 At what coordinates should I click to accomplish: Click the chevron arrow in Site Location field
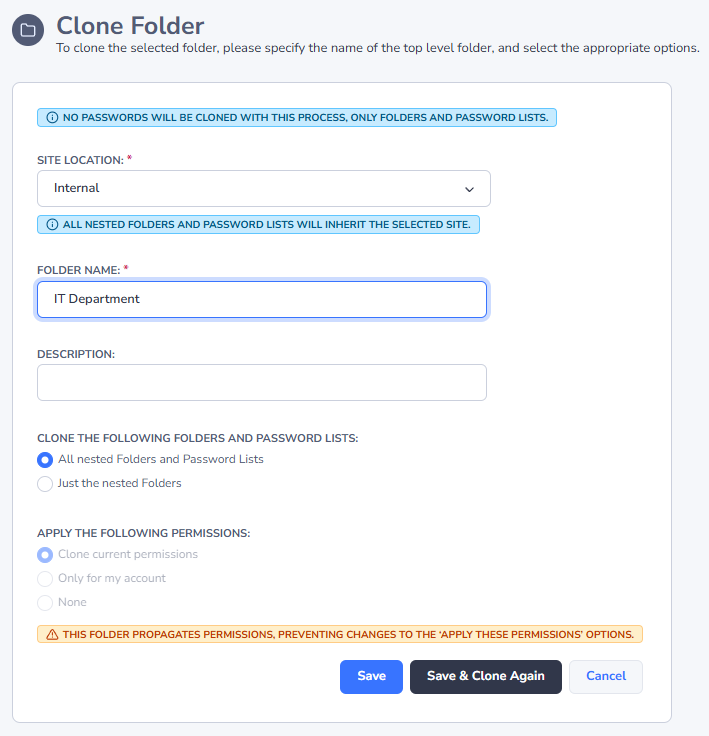[x=469, y=189]
